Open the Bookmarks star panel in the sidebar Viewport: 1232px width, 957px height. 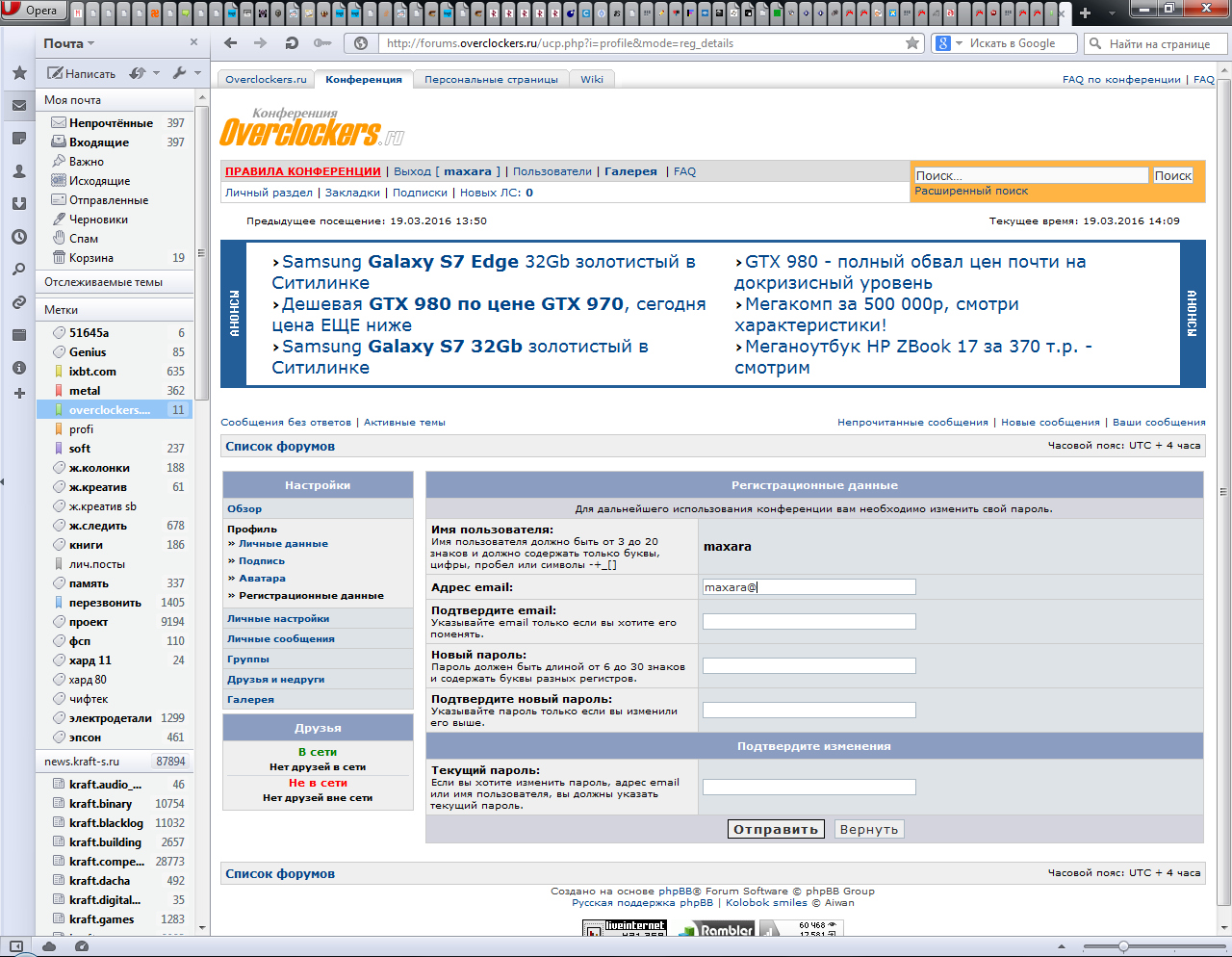pyautogui.click(x=19, y=73)
